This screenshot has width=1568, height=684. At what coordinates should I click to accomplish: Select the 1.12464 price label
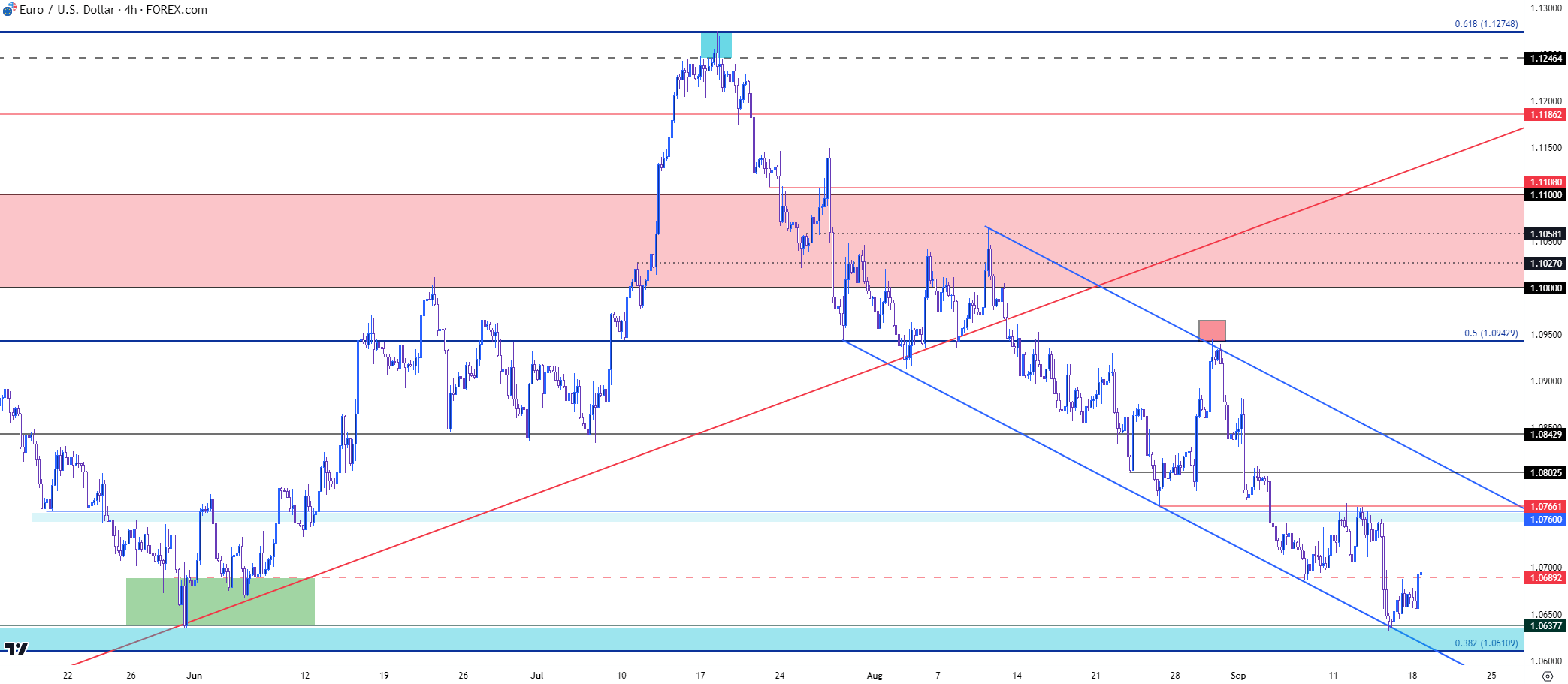click(1545, 58)
